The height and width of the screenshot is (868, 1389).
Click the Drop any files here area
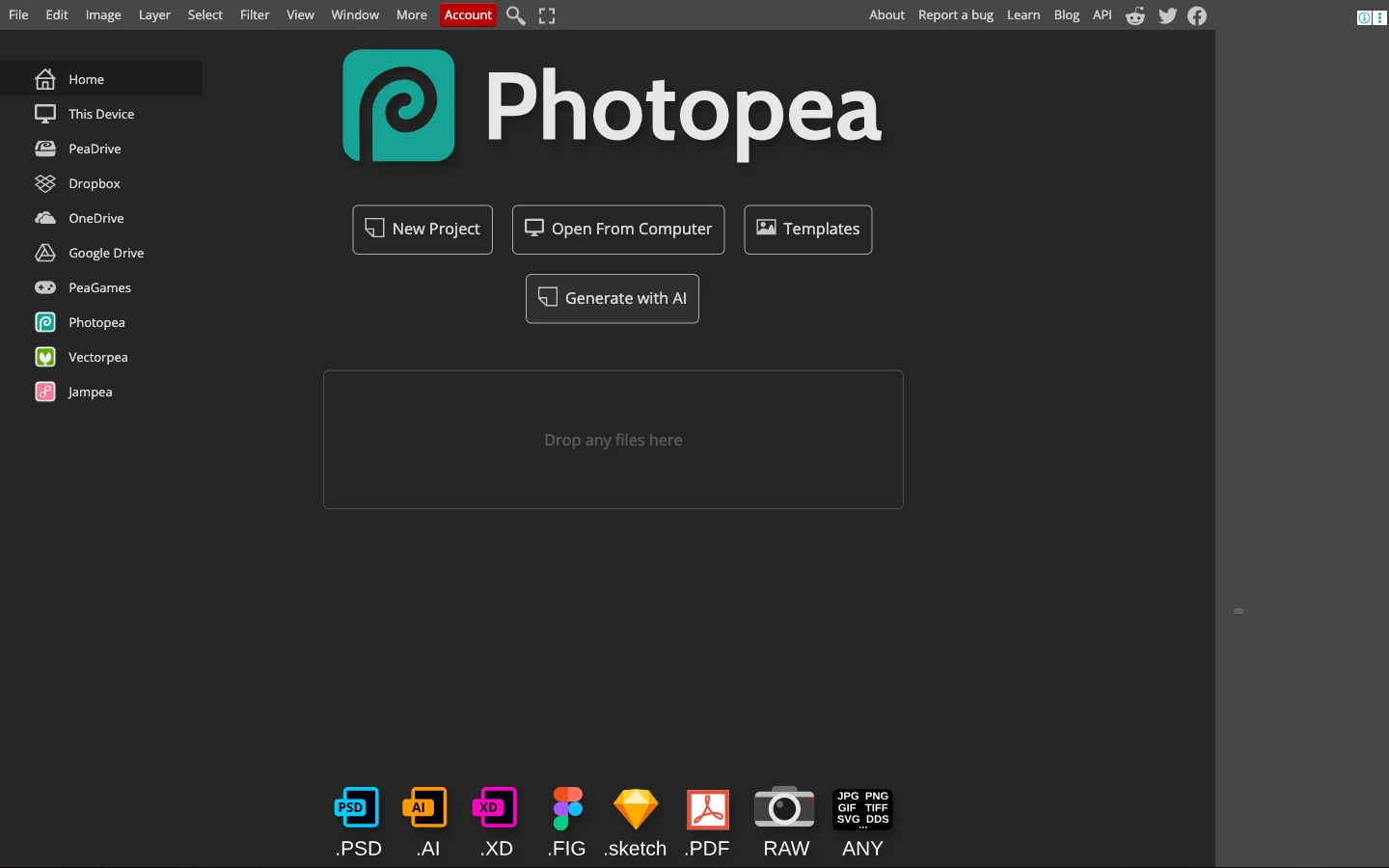coord(613,440)
